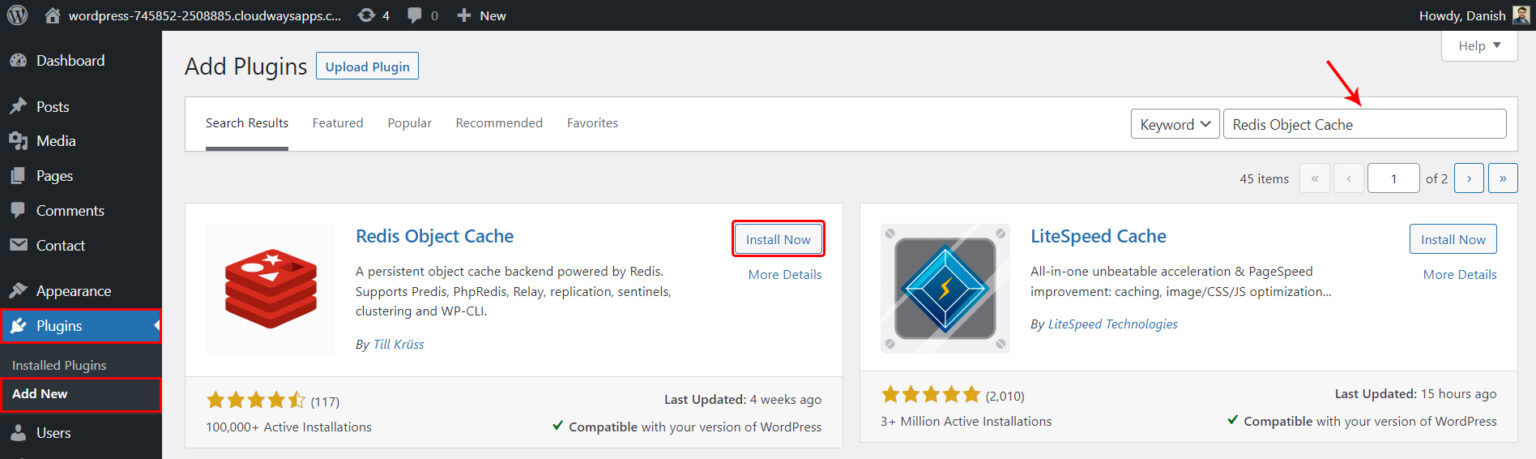Open the WordPress logo menu
This screenshot has width=1536, height=459.
point(18,15)
